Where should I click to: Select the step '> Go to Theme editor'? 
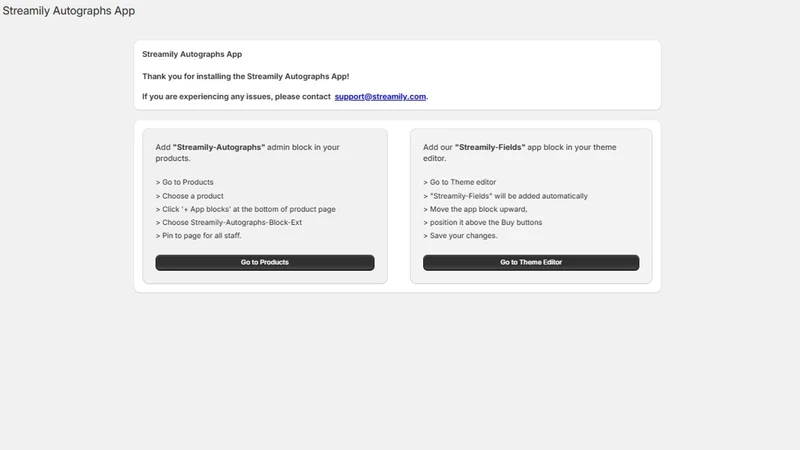coord(460,182)
